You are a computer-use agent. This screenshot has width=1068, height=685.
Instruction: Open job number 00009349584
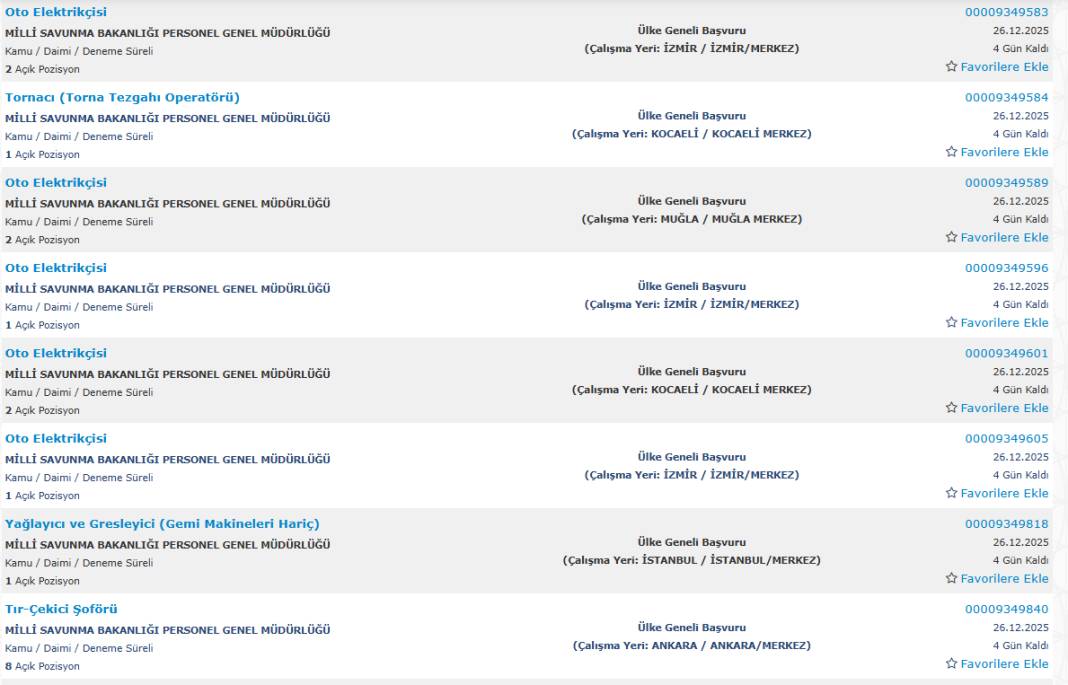pyautogui.click(x=1006, y=98)
